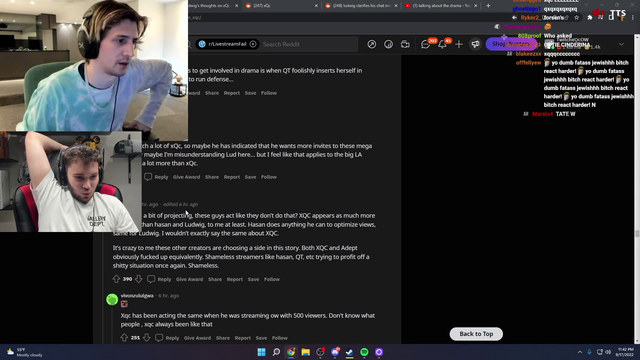Image resolution: width=640 pixels, height=360 pixels.
Task: Open the notifications bell icon
Action: pyautogui.click(x=442, y=44)
